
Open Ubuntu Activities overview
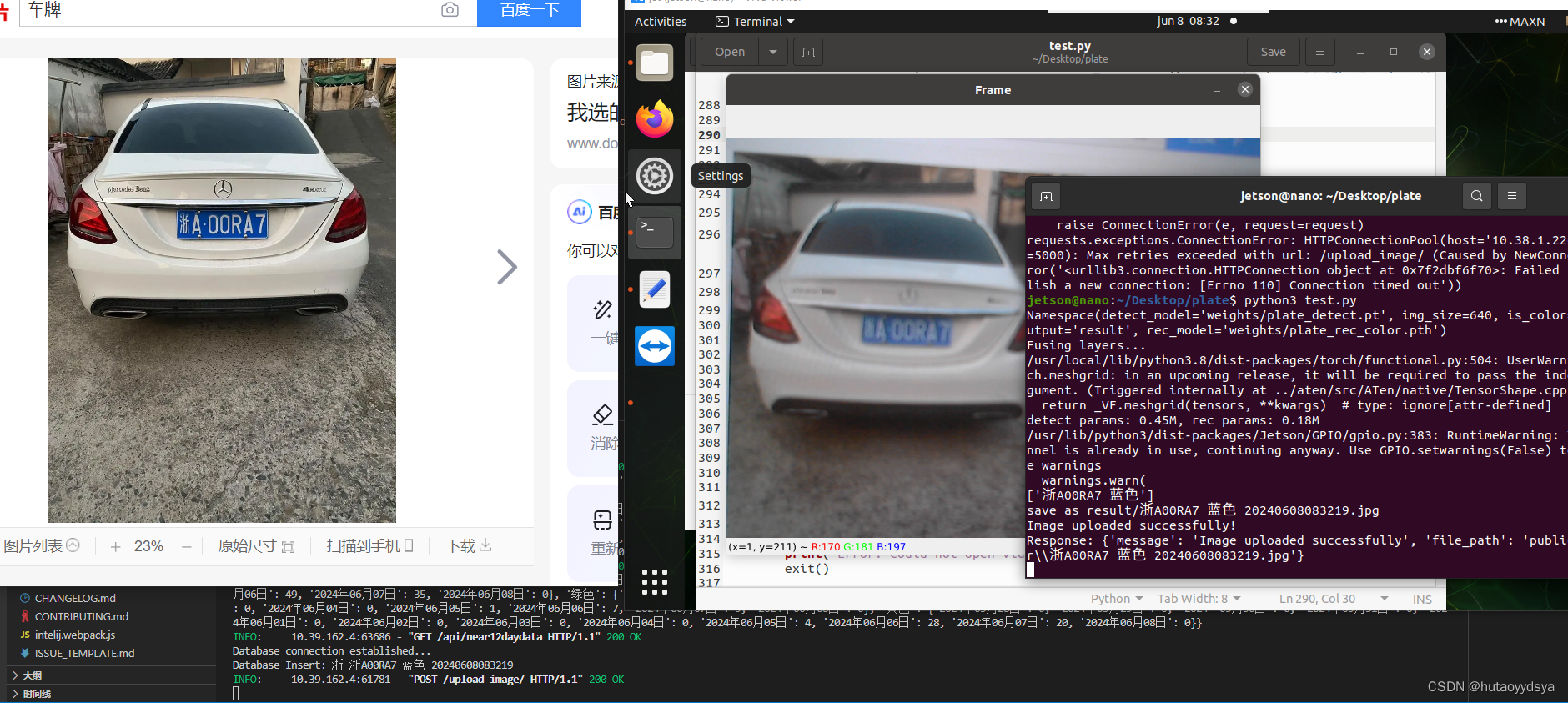(x=661, y=22)
